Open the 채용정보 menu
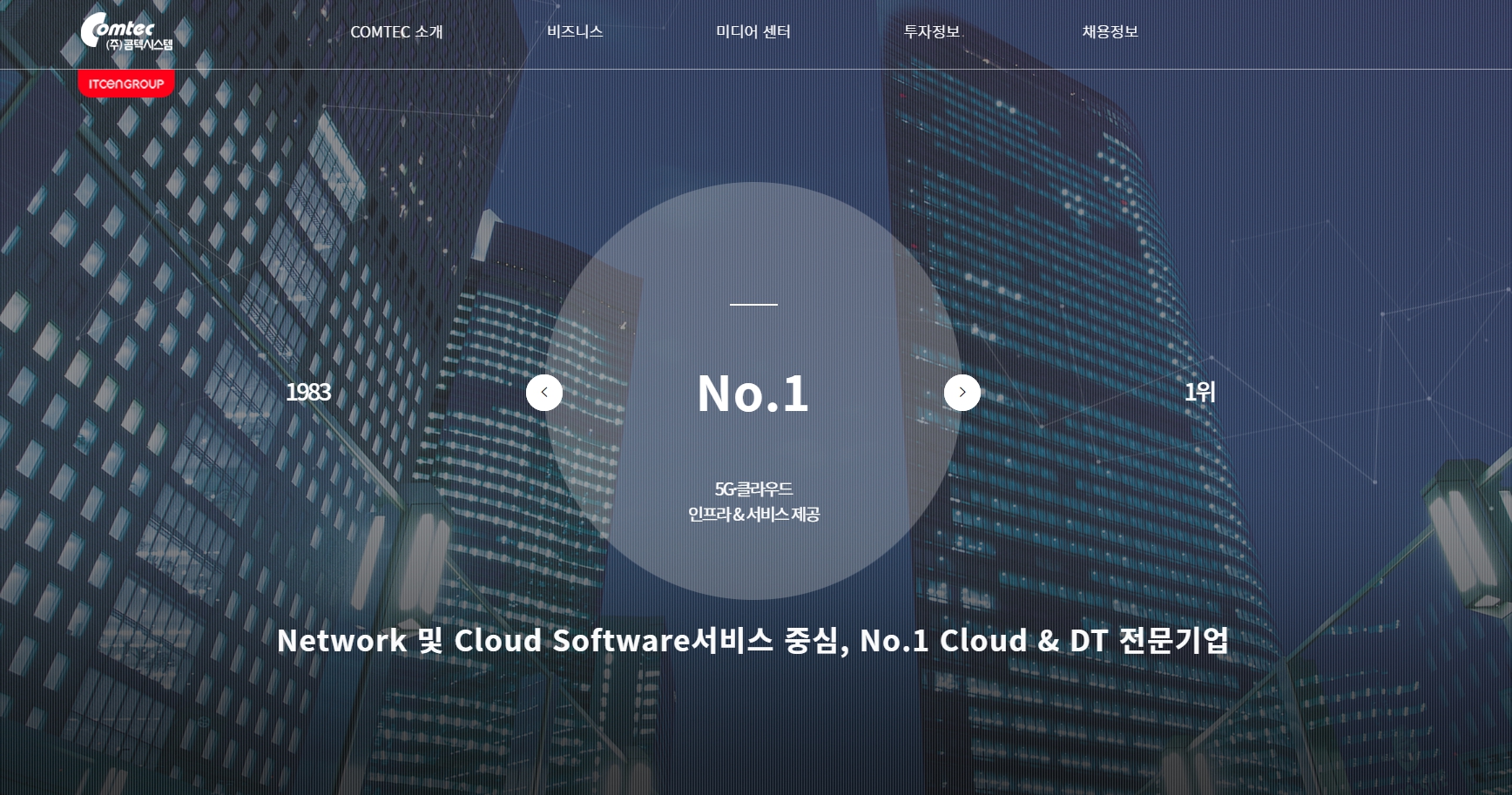This screenshot has height=795, width=1512. pyautogui.click(x=1110, y=32)
